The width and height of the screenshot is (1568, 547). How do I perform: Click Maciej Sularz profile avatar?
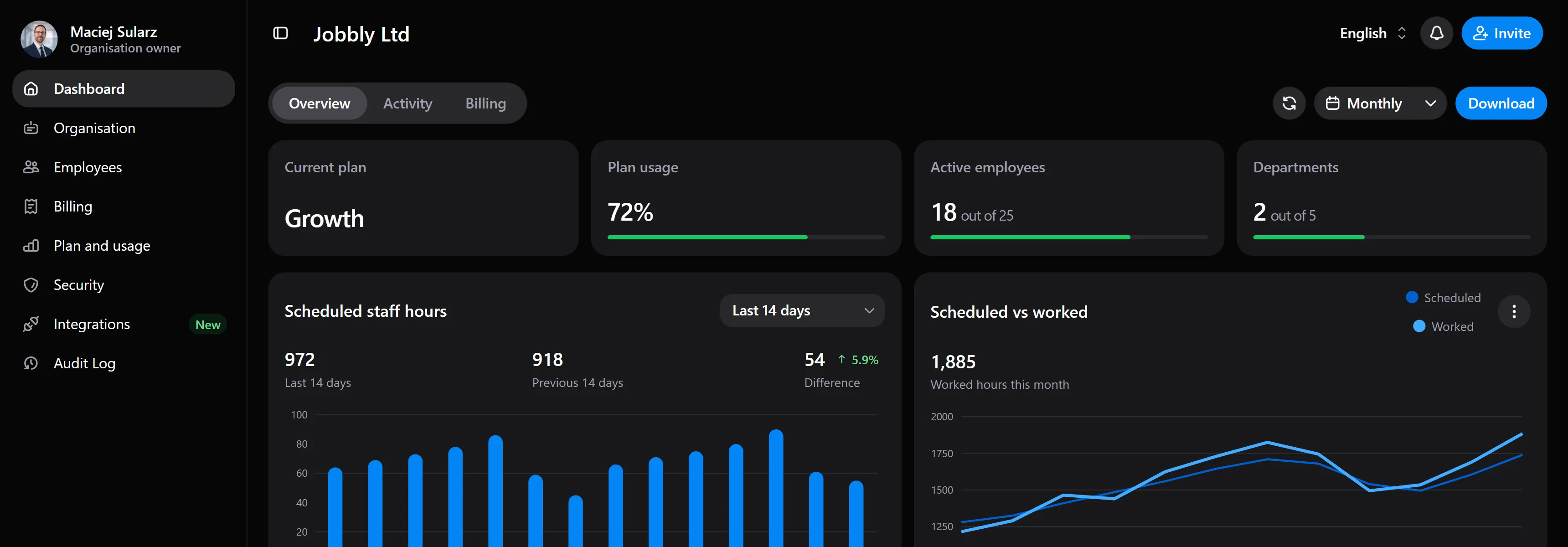[40, 40]
